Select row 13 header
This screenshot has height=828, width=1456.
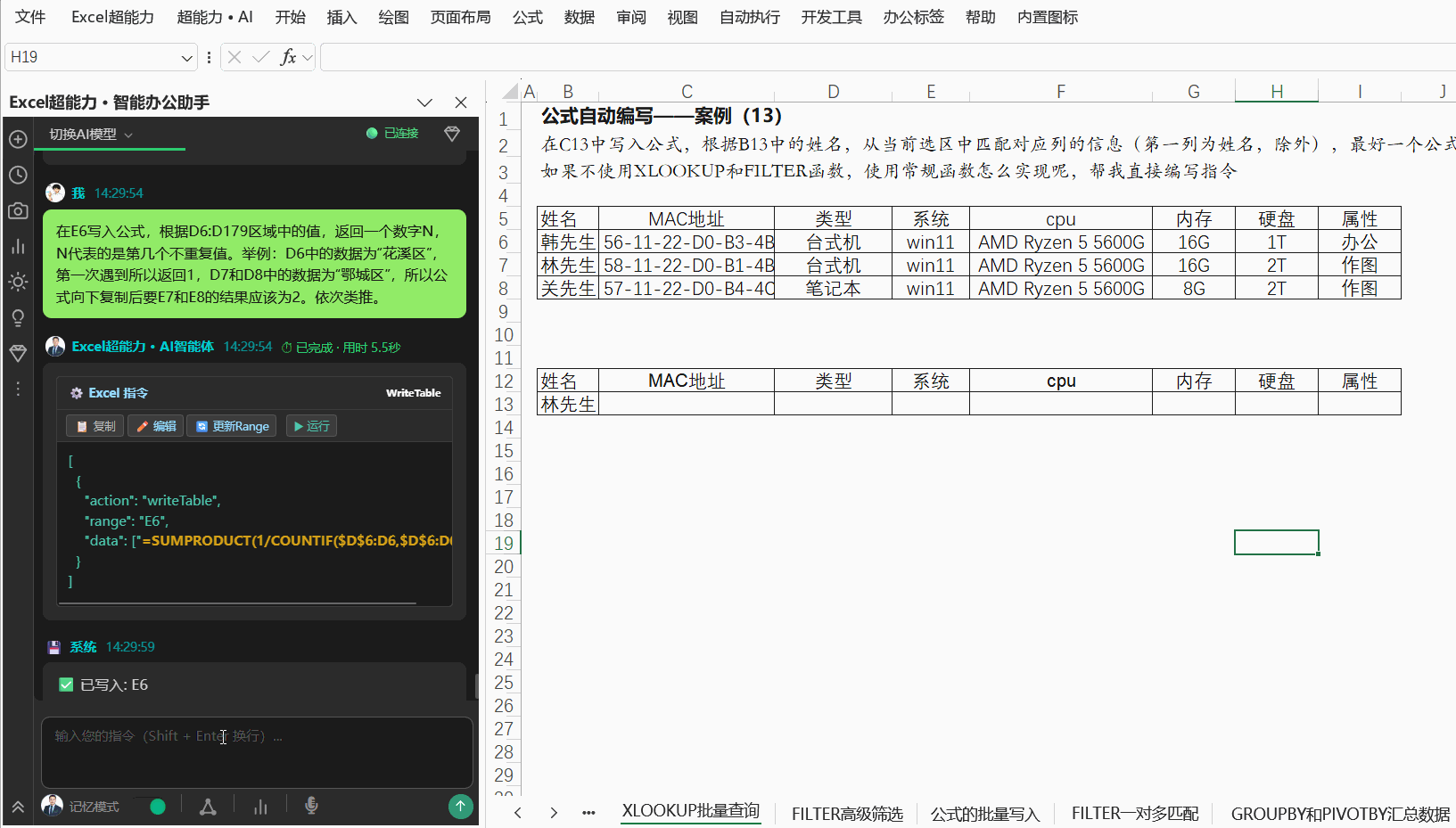(x=504, y=404)
